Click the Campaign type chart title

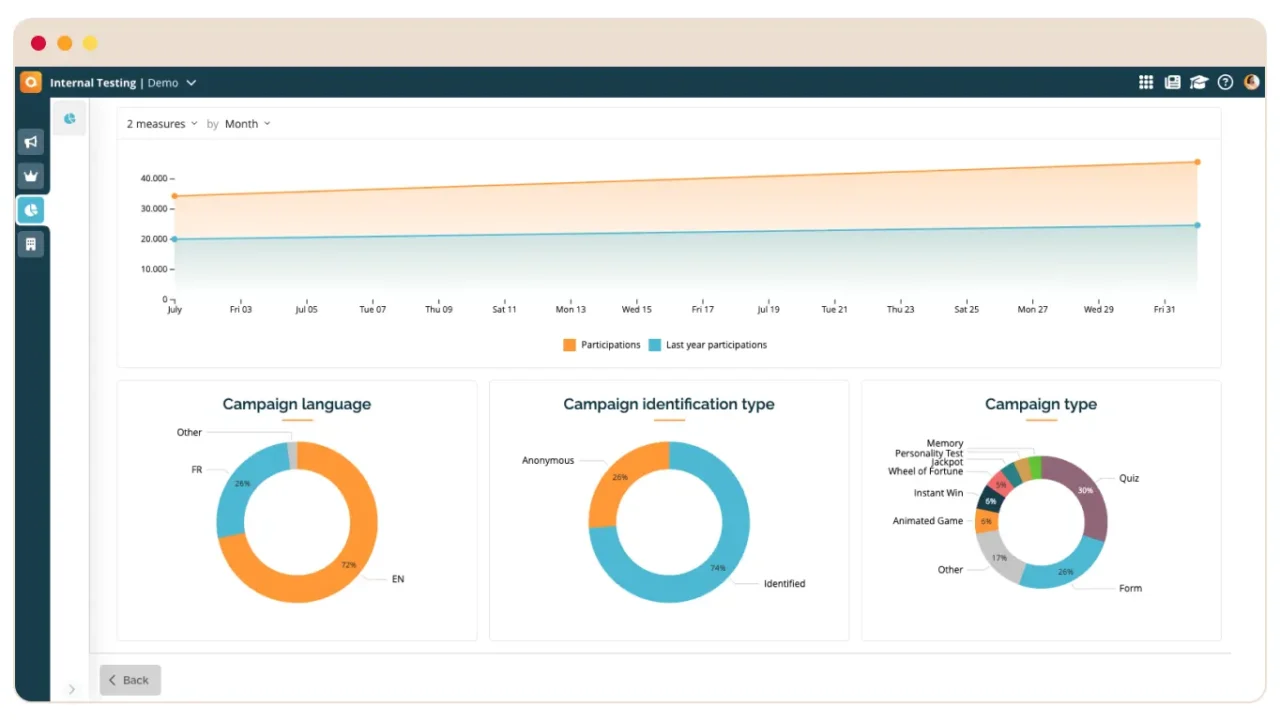tap(1041, 405)
